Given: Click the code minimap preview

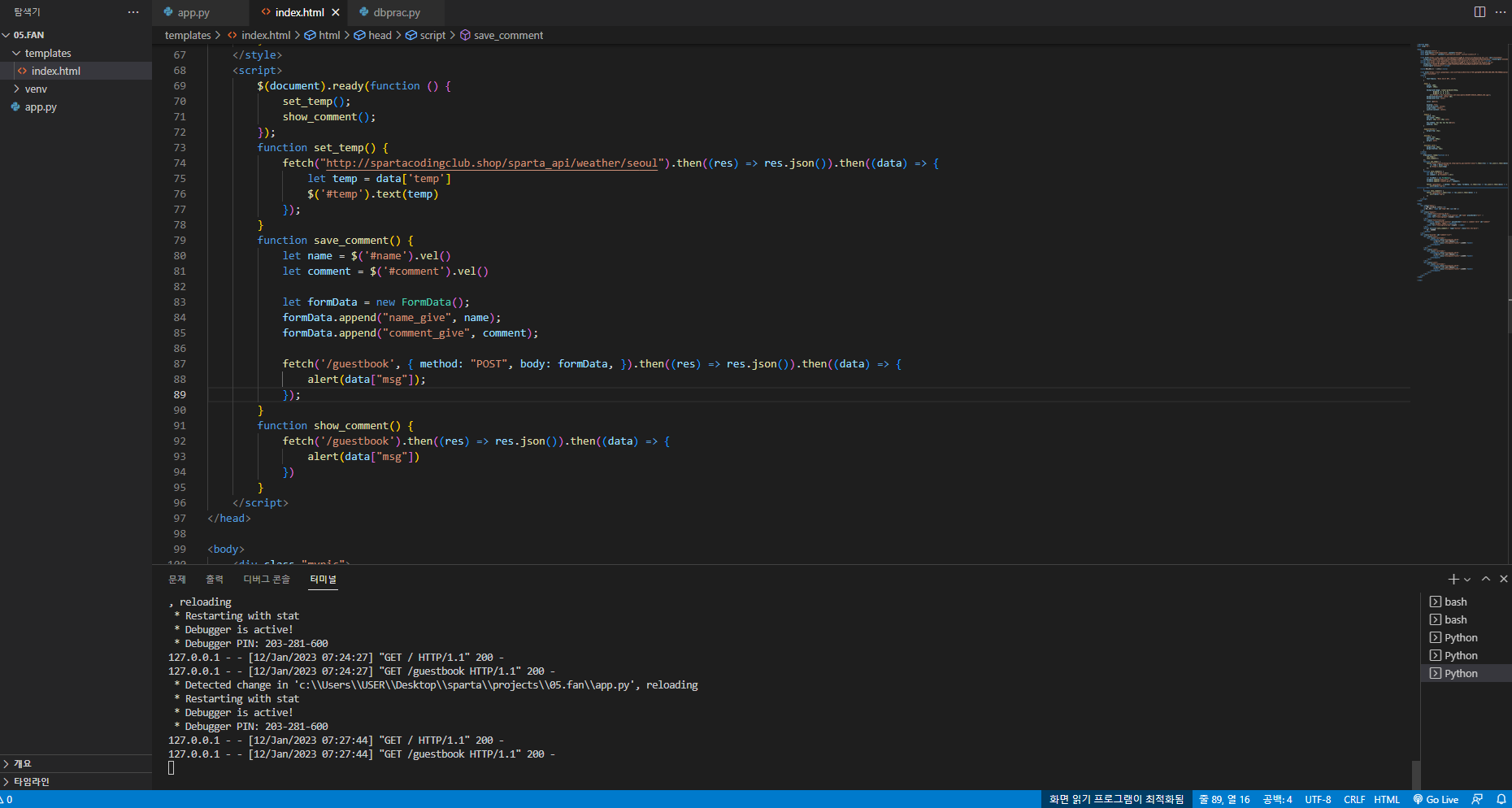Looking at the screenshot, I should [1461, 163].
